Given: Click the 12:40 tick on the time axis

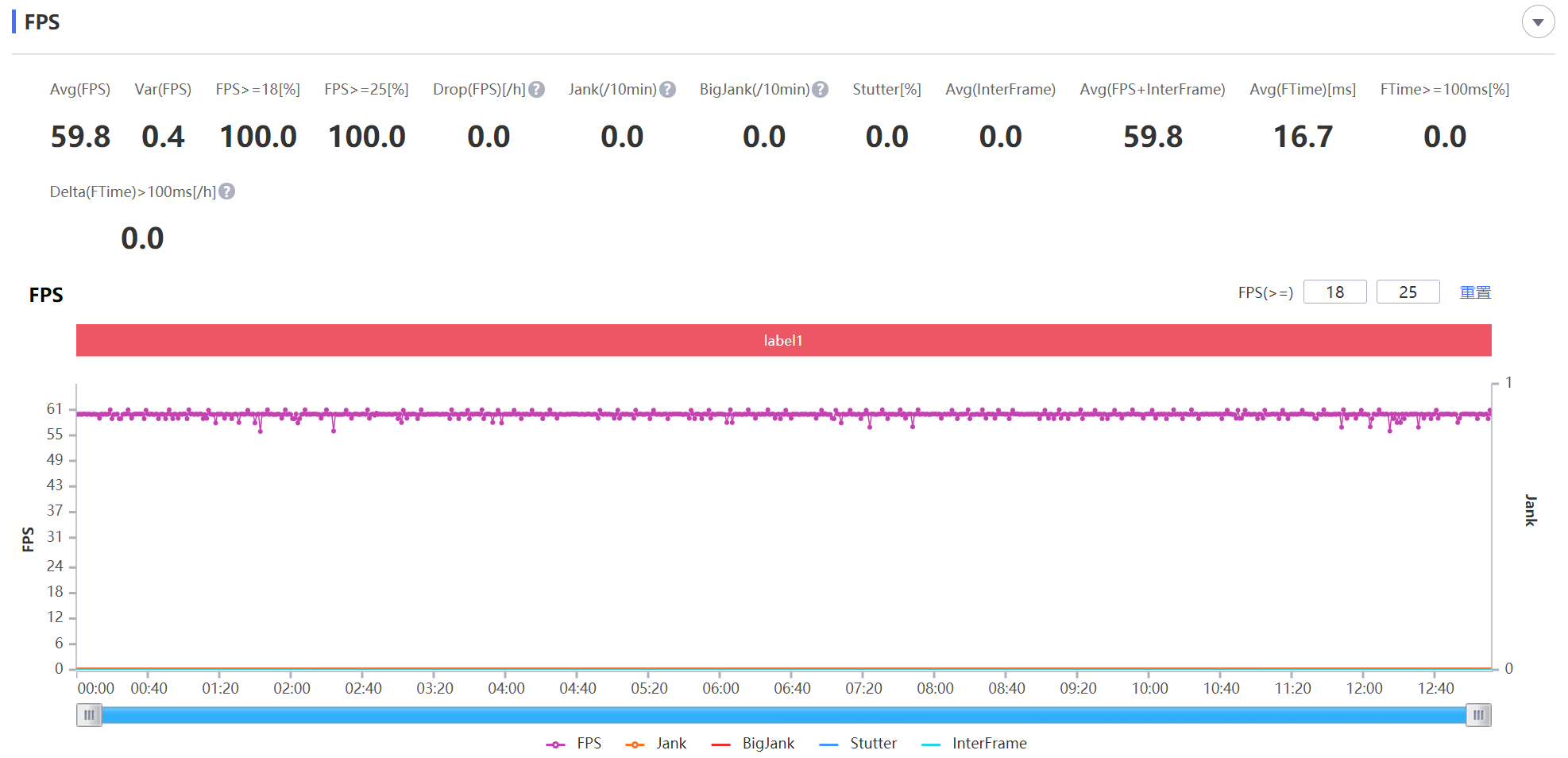Looking at the screenshot, I should click(1435, 688).
